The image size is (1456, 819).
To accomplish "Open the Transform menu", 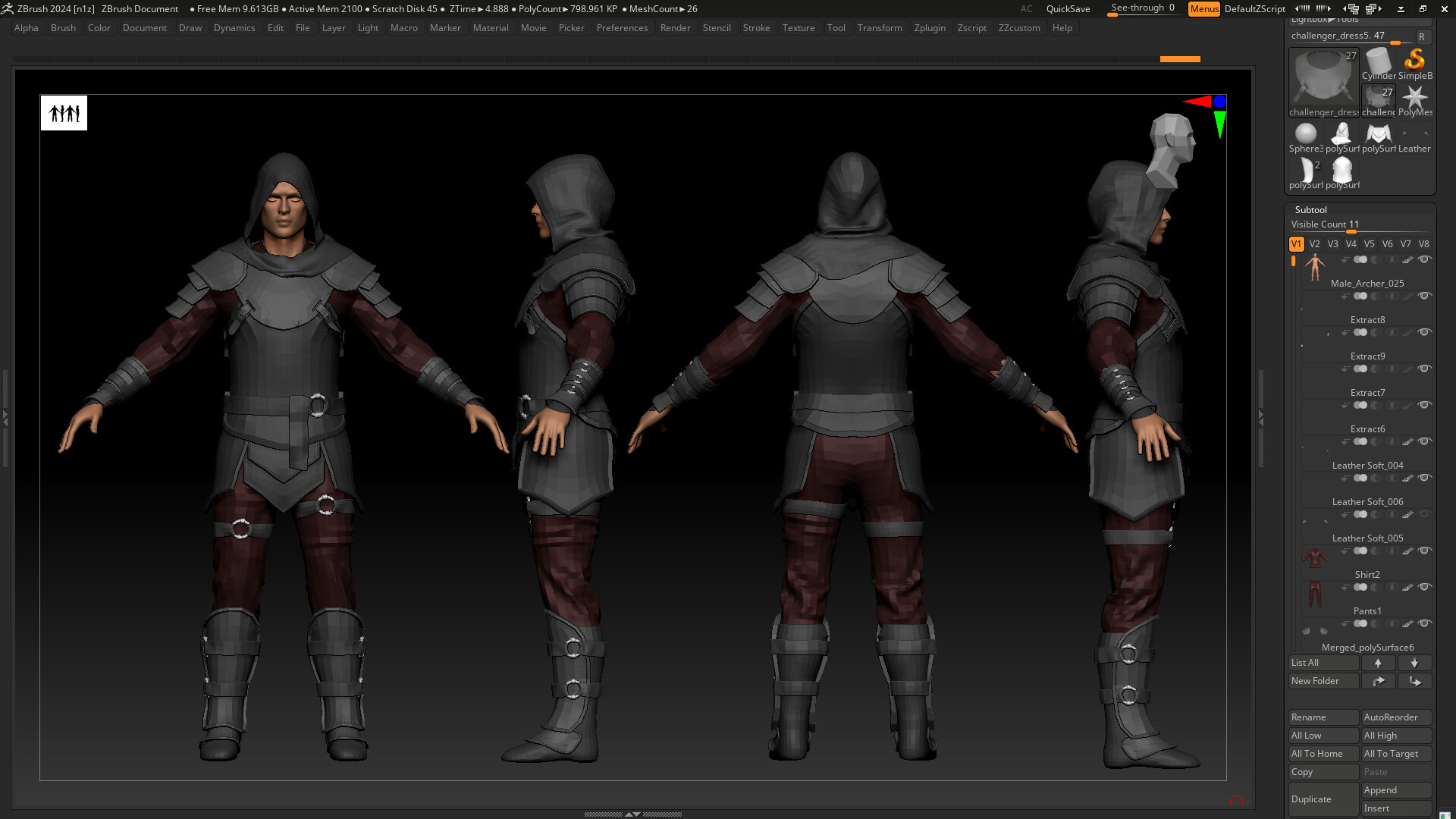I will 880,28.
